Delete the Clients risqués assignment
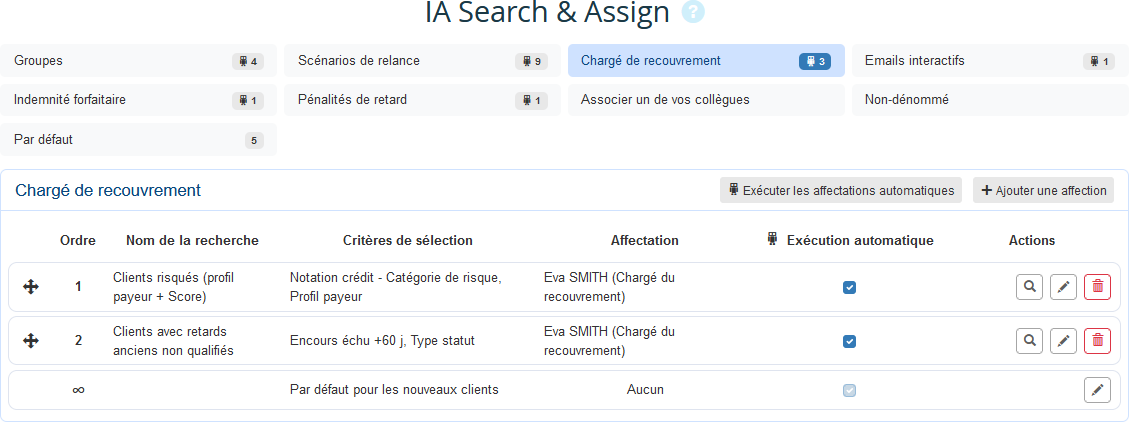Viewport: 1129px width, 422px height. pos(1097,287)
